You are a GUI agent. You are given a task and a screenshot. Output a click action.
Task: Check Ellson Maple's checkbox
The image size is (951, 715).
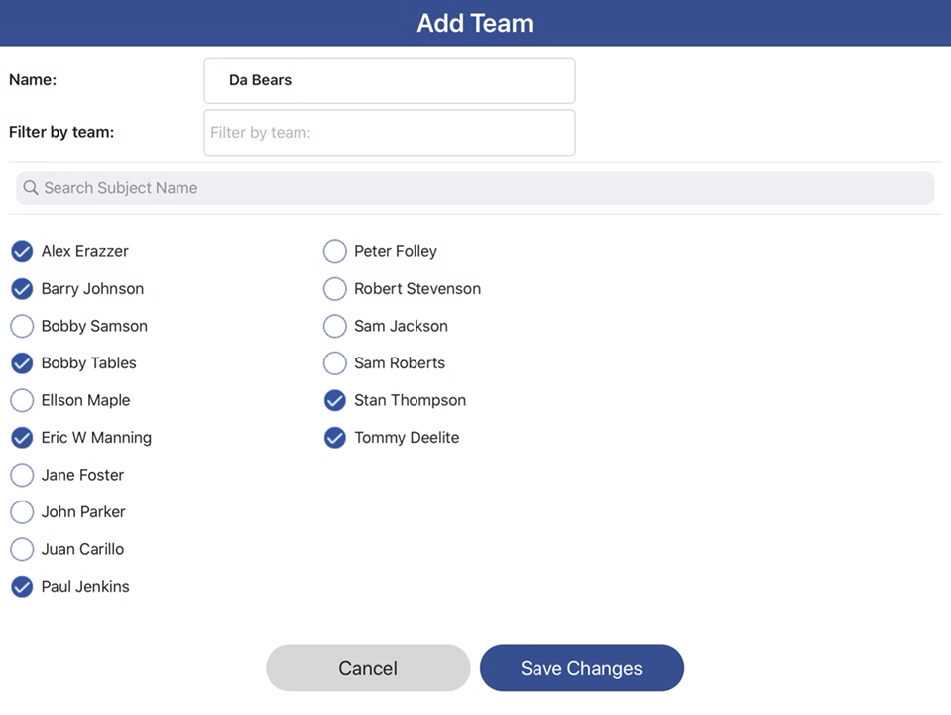[22, 400]
